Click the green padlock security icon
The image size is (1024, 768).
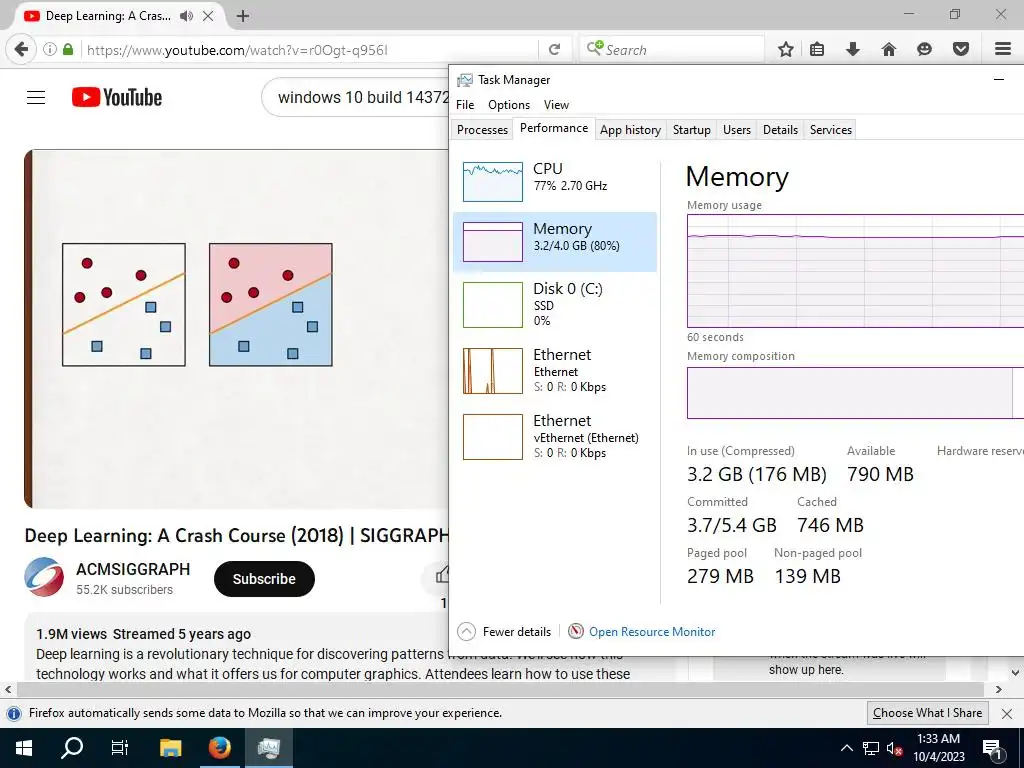(68, 49)
